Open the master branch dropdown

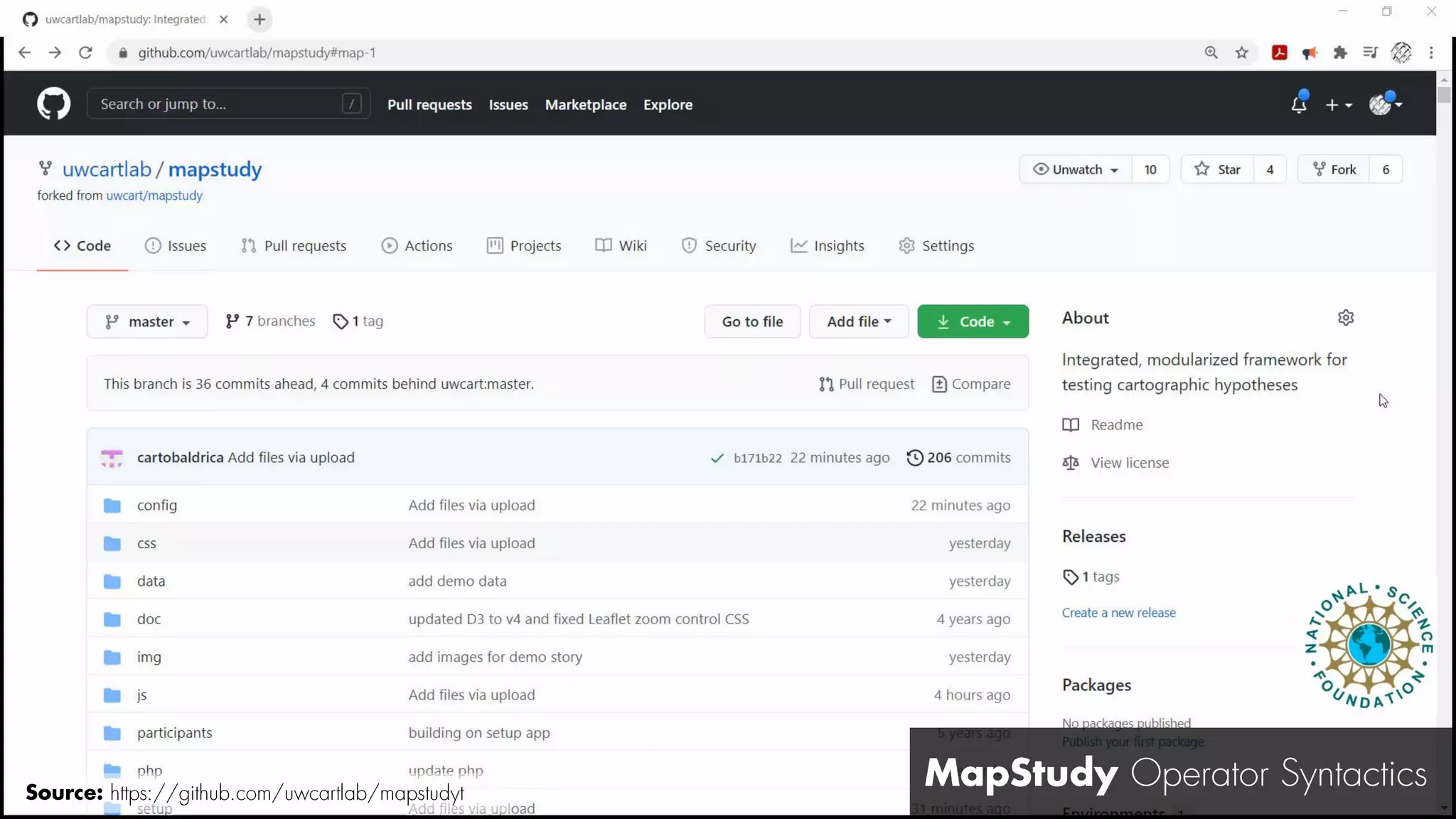click(x=147, y=321)
